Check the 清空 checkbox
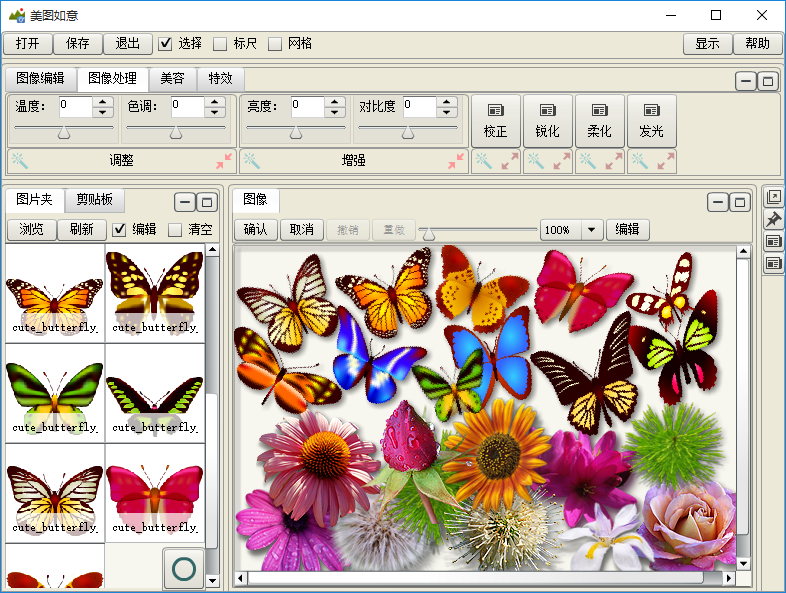The height and width of the screenshot is (593, 786). [174, 230]
